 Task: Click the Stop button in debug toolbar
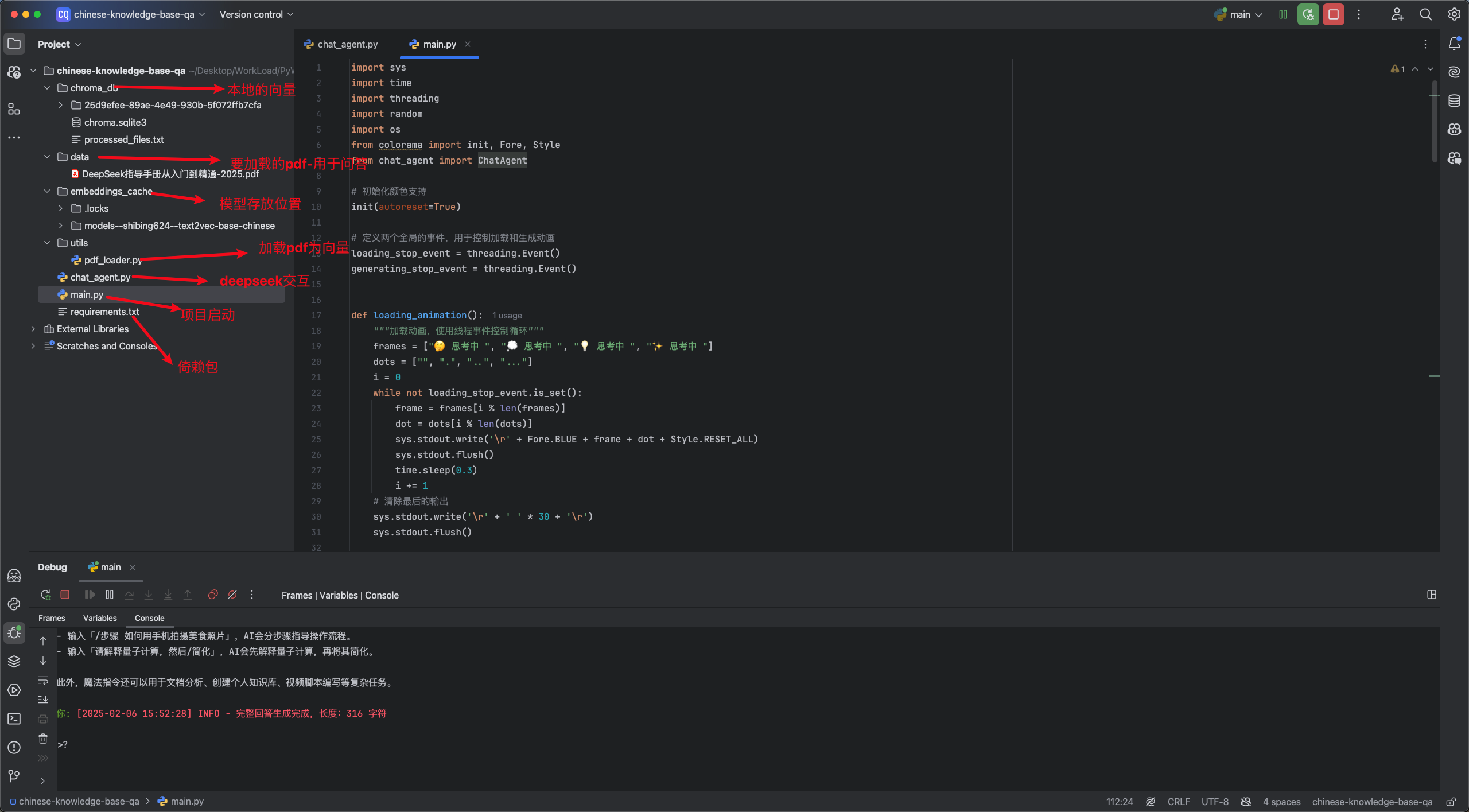65,595
